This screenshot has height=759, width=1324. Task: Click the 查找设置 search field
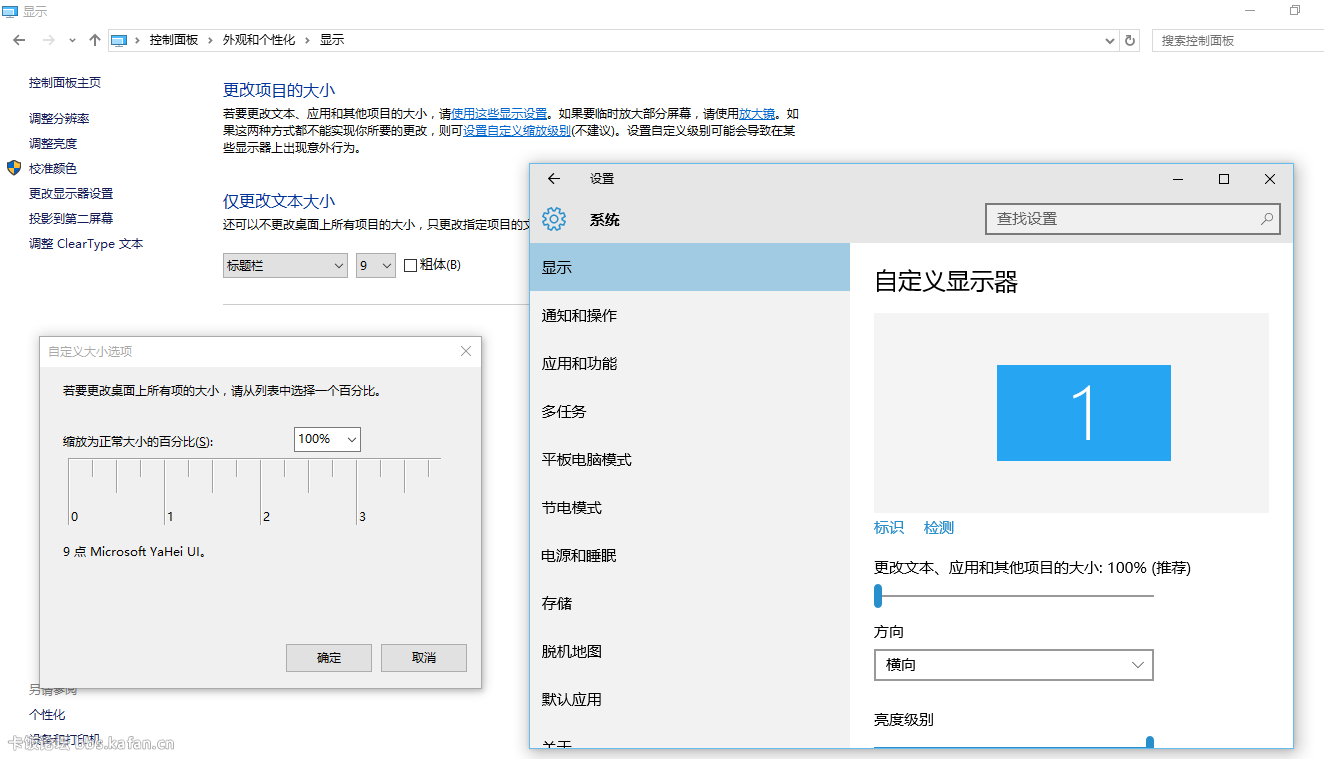(x=1133, y=219)
